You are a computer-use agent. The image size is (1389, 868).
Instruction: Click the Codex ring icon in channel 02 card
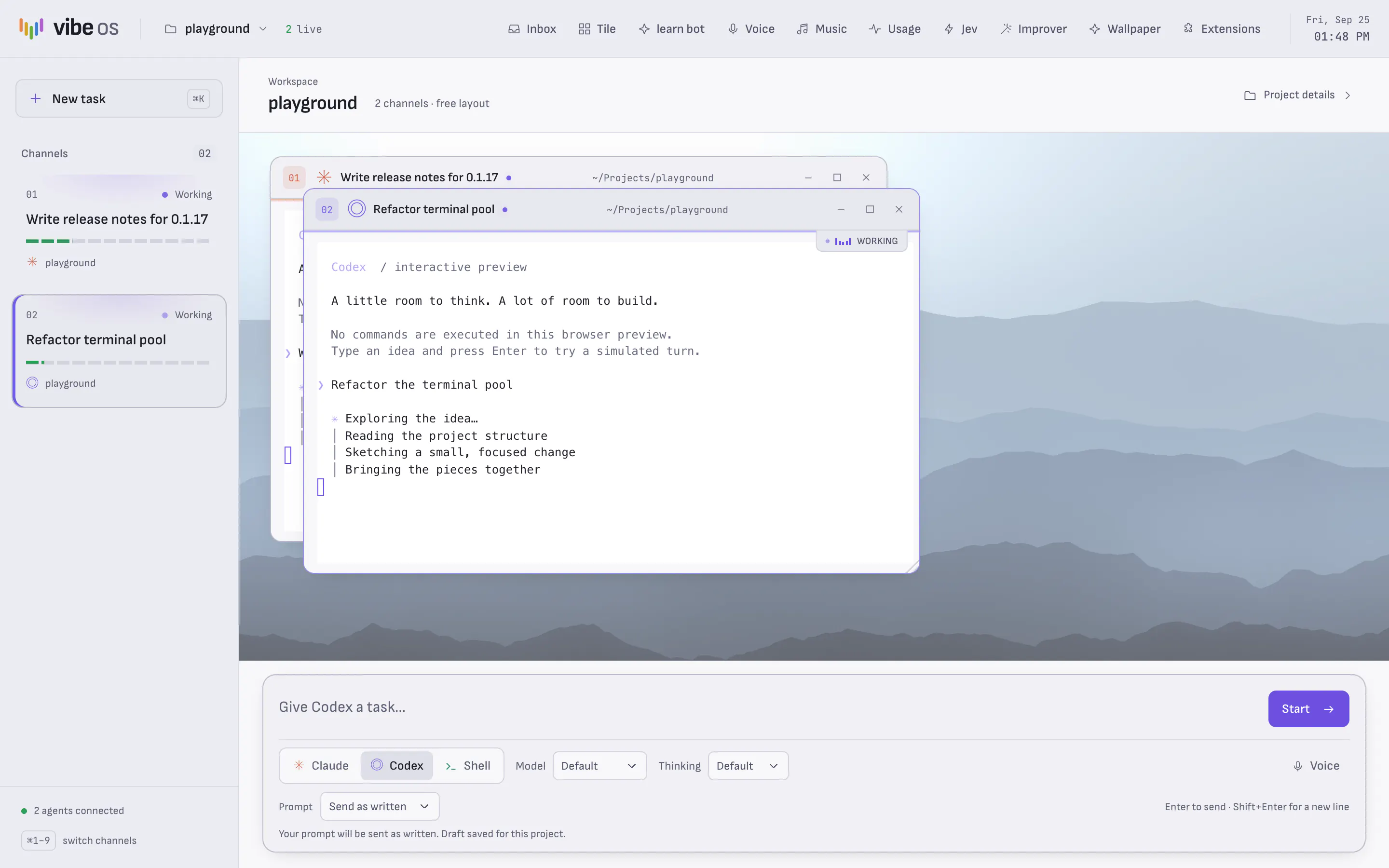tap(32, 382)
